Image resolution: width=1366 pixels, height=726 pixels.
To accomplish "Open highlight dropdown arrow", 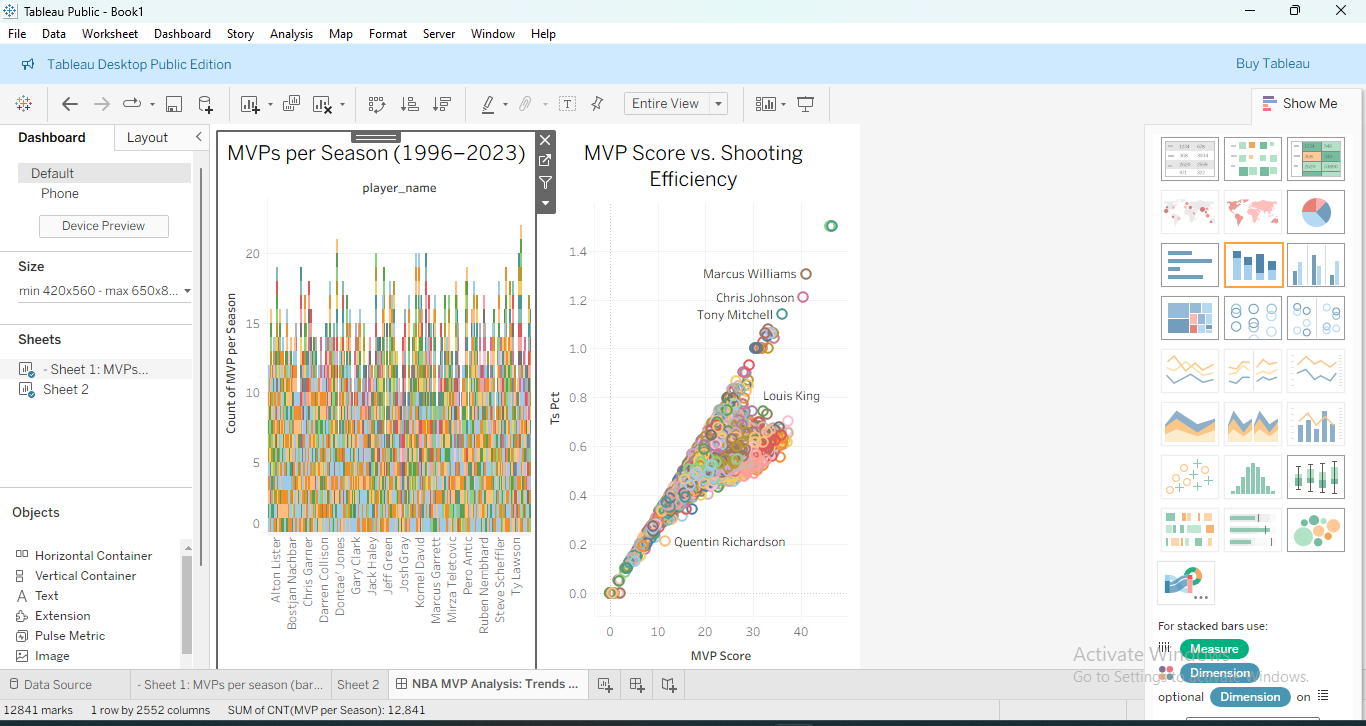I will (505, 104).
